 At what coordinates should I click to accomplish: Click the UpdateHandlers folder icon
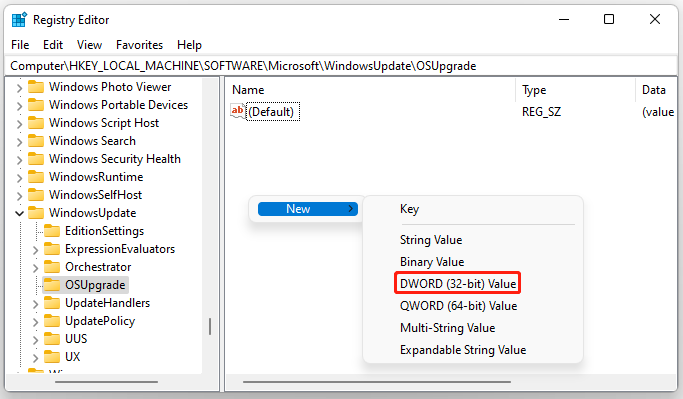click(52, 303)
